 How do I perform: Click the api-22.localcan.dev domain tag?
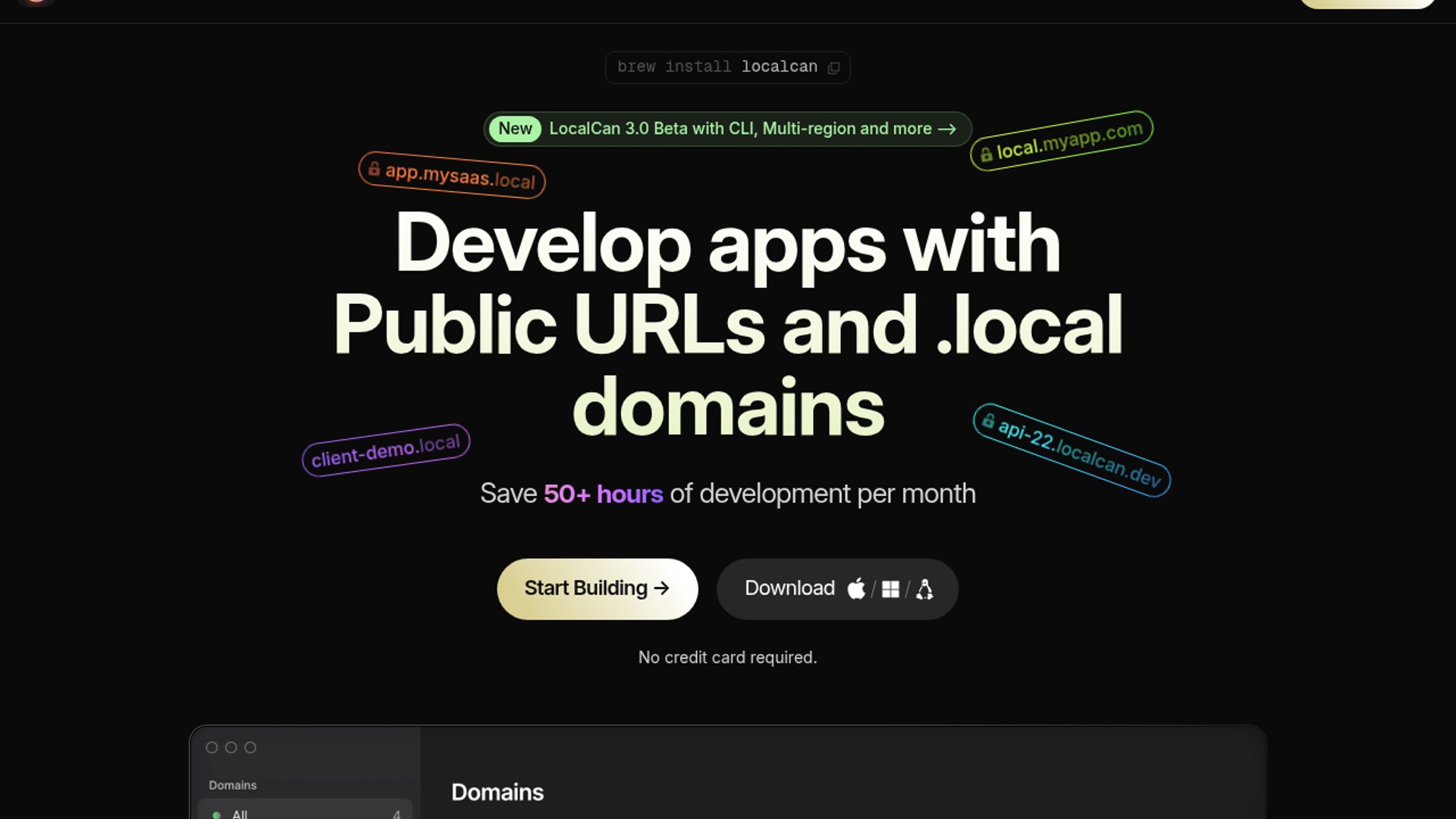1072,450
